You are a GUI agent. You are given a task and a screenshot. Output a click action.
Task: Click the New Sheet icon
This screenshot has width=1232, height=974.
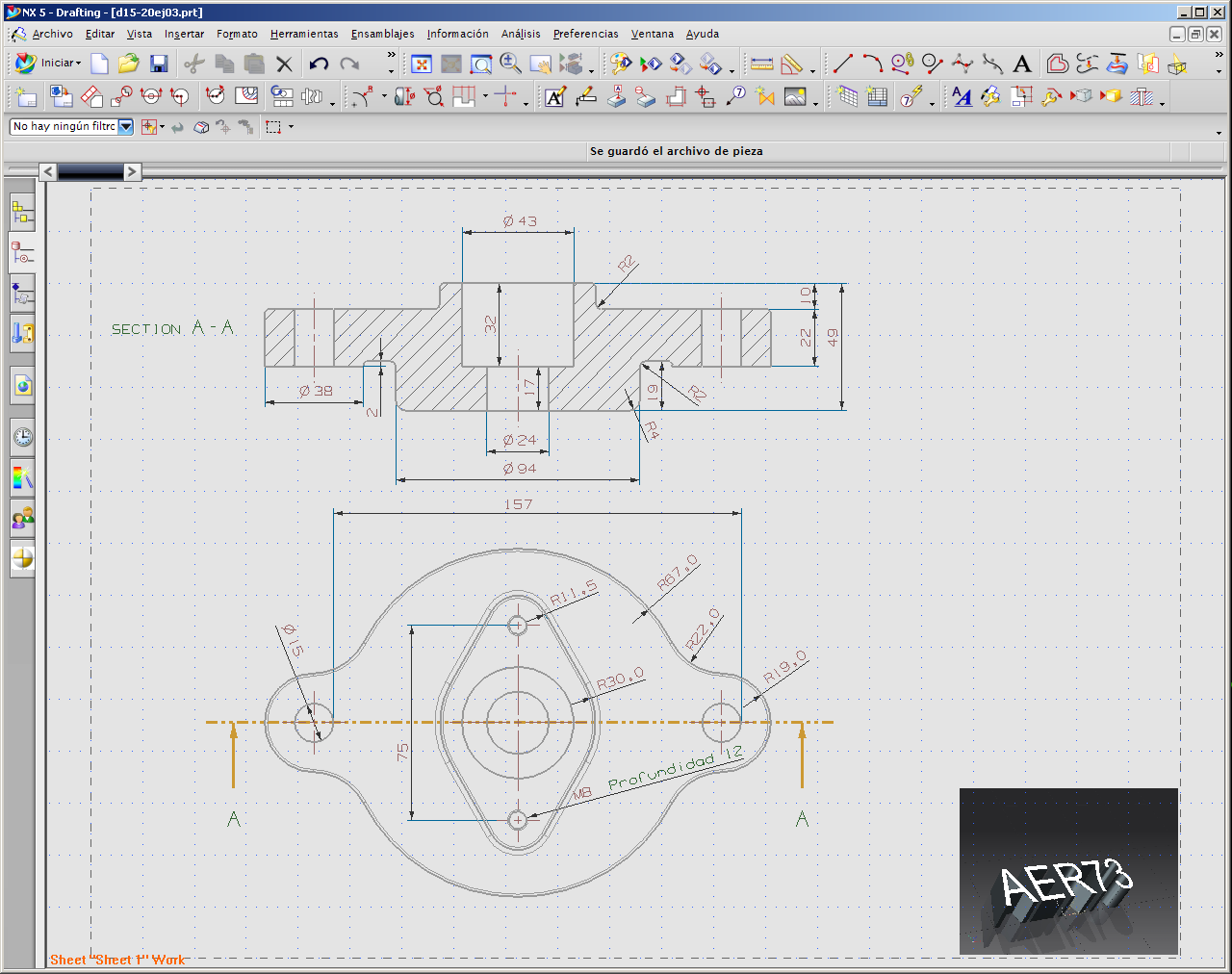(x=27, y=96)
